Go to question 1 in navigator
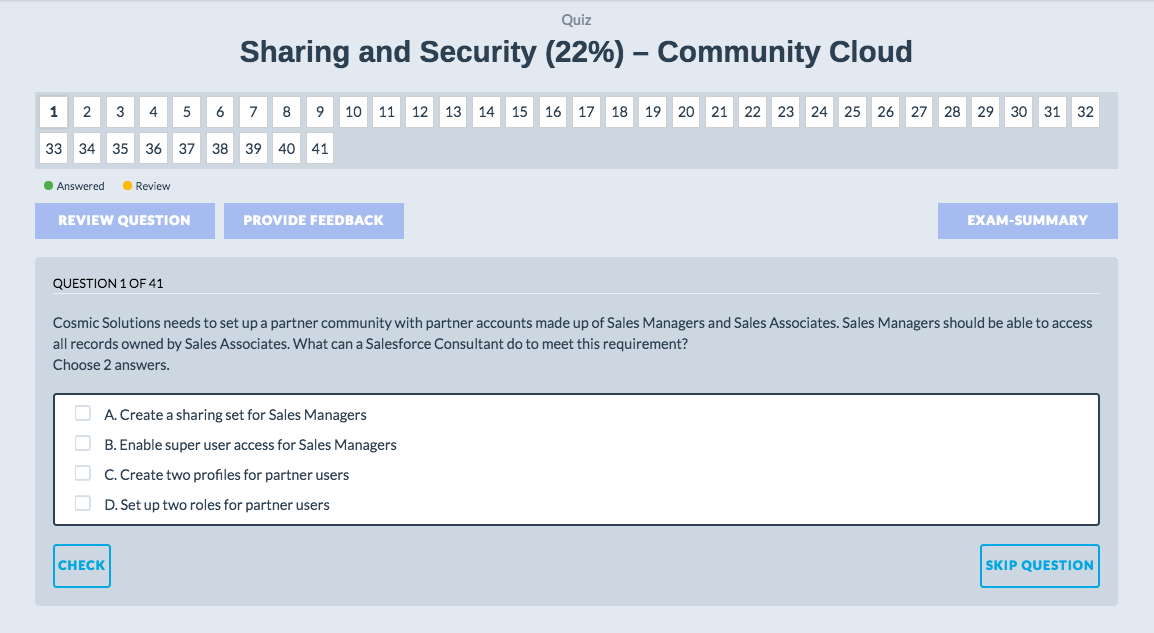Viewport: 1154px width, 633px height. [54, 112]
